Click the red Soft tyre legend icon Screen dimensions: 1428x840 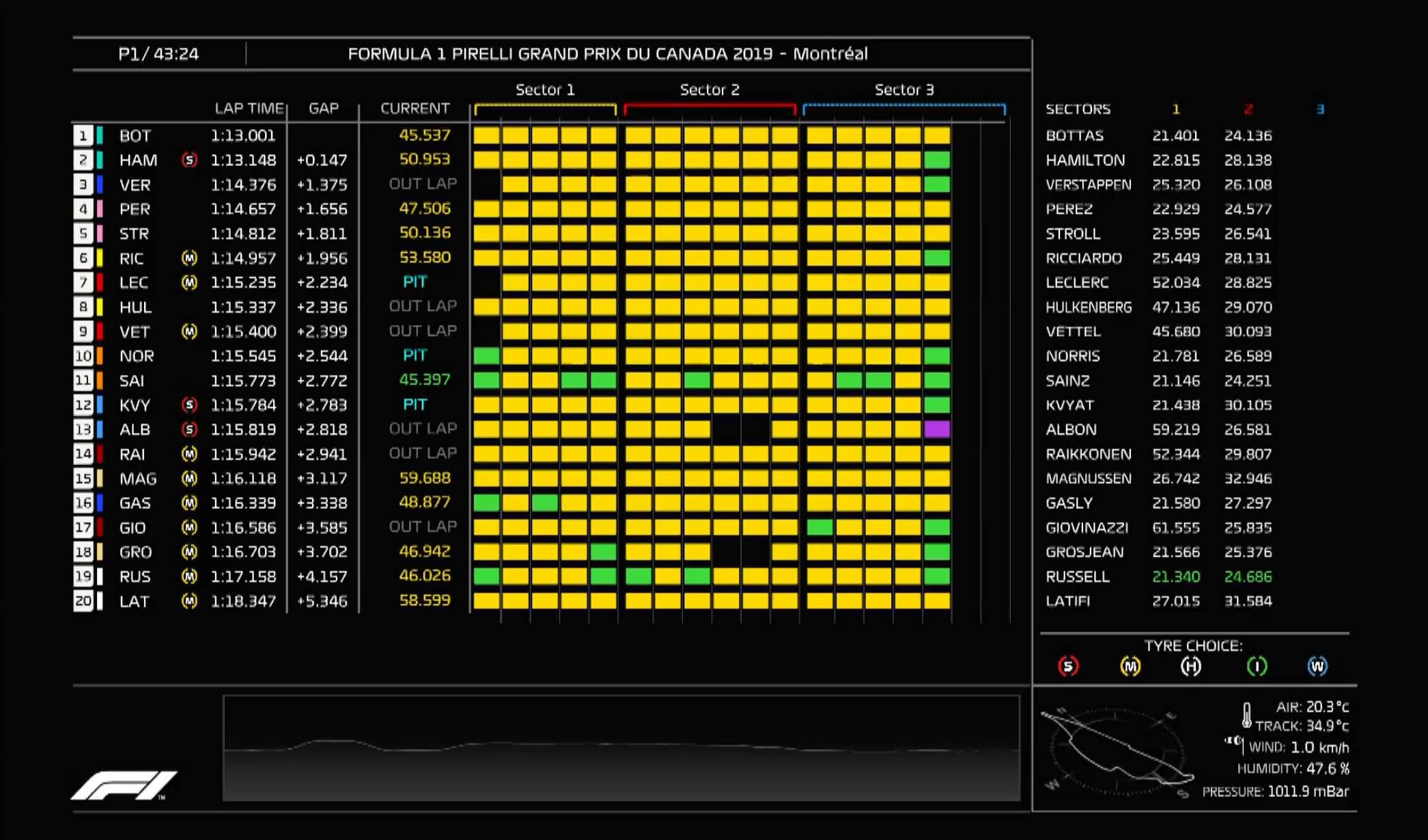click(x=1068, y=666)
